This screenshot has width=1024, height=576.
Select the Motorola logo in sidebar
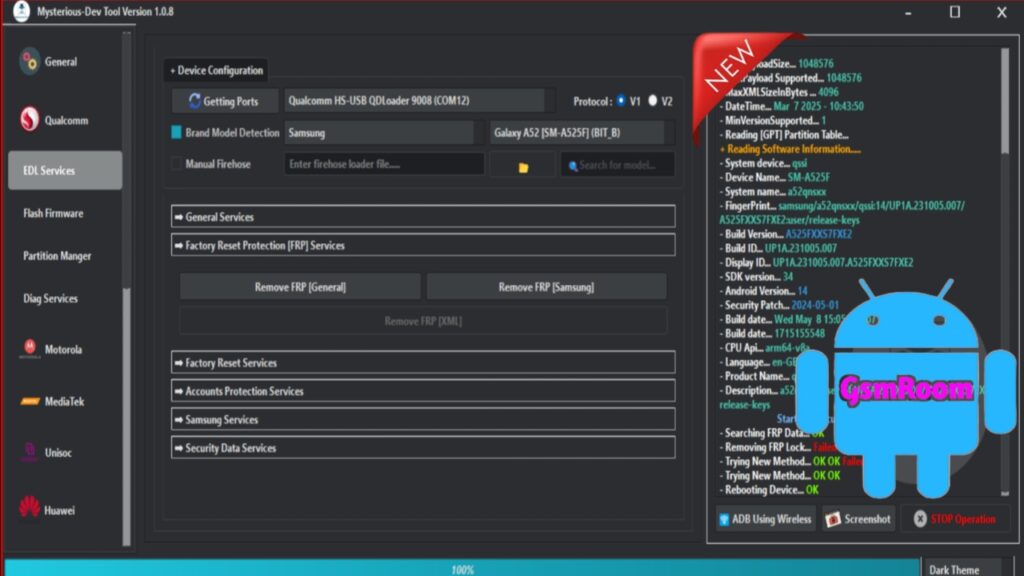click(29, 349)
